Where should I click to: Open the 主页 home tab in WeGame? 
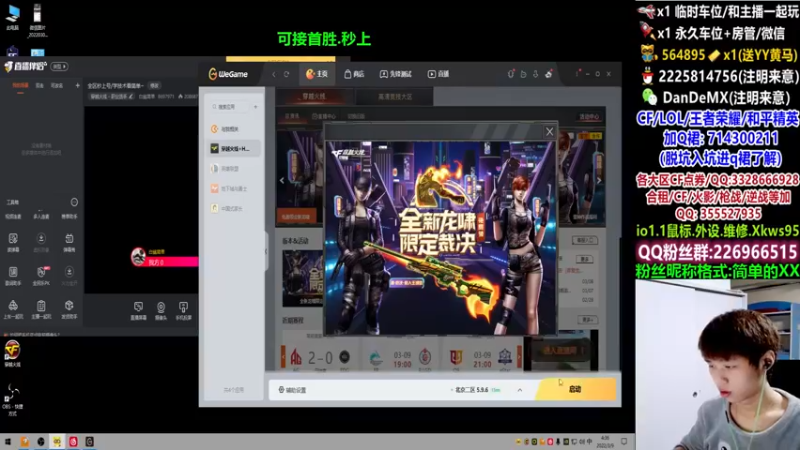pos(316,74)
